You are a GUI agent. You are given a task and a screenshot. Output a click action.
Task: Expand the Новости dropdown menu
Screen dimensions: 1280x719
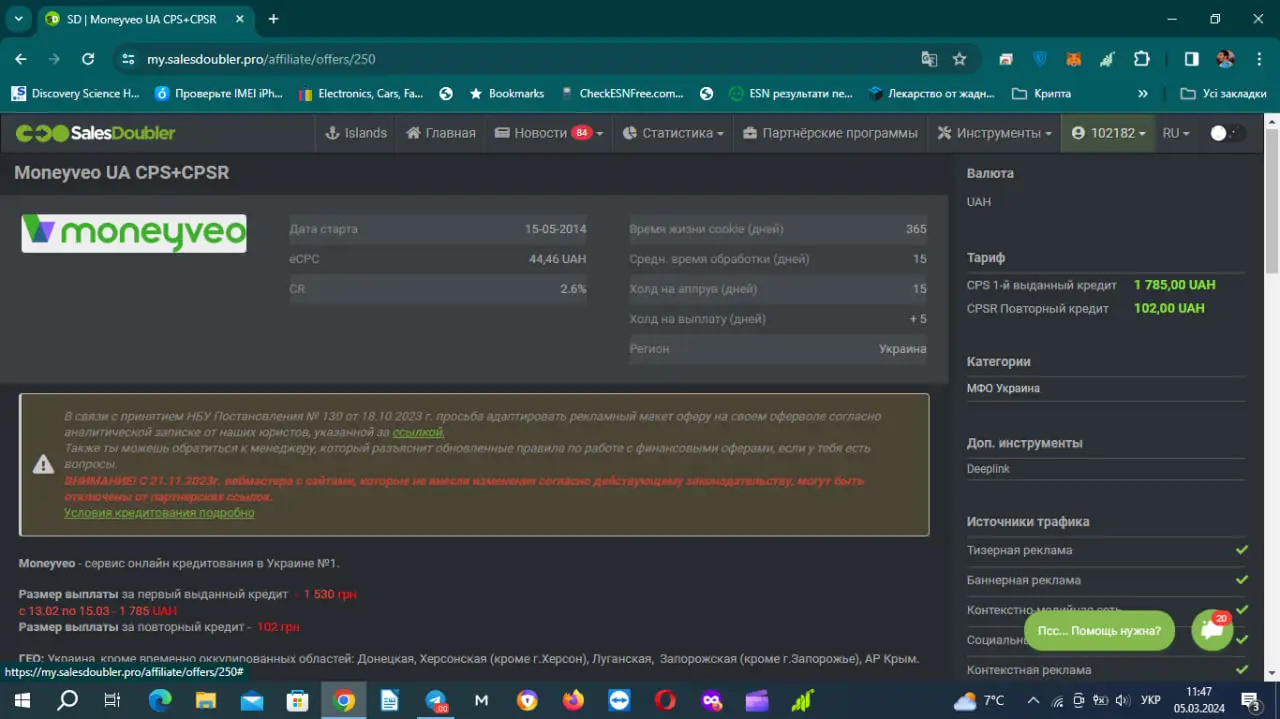(x=549, y=133)
